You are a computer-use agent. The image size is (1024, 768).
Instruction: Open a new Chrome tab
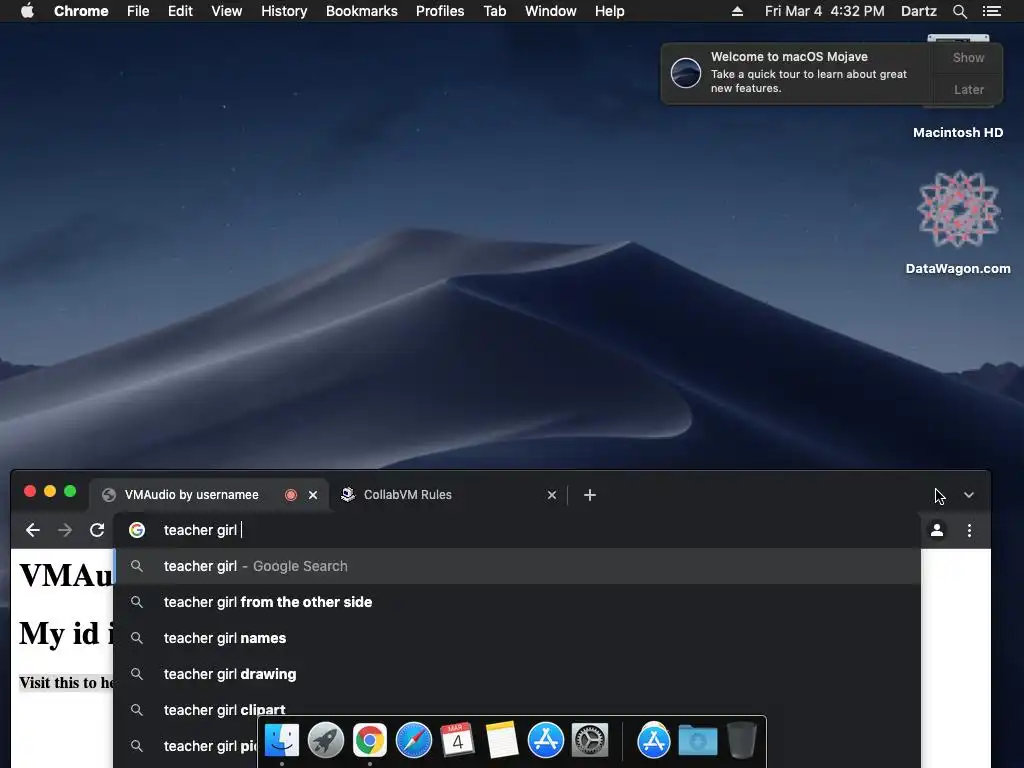(x=590, y=495)
